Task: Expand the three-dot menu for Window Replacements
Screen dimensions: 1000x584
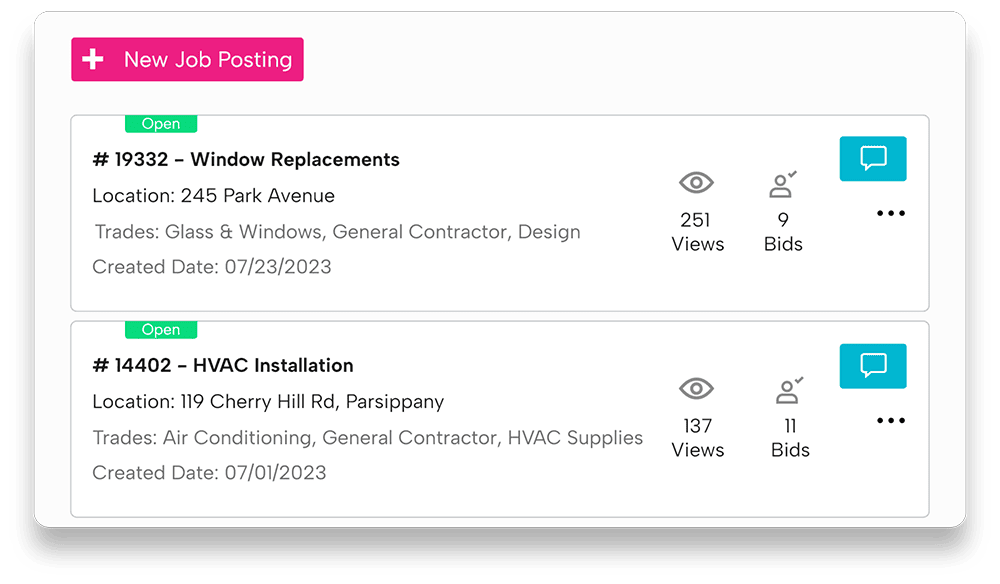Action: click(x=890, y=214)
